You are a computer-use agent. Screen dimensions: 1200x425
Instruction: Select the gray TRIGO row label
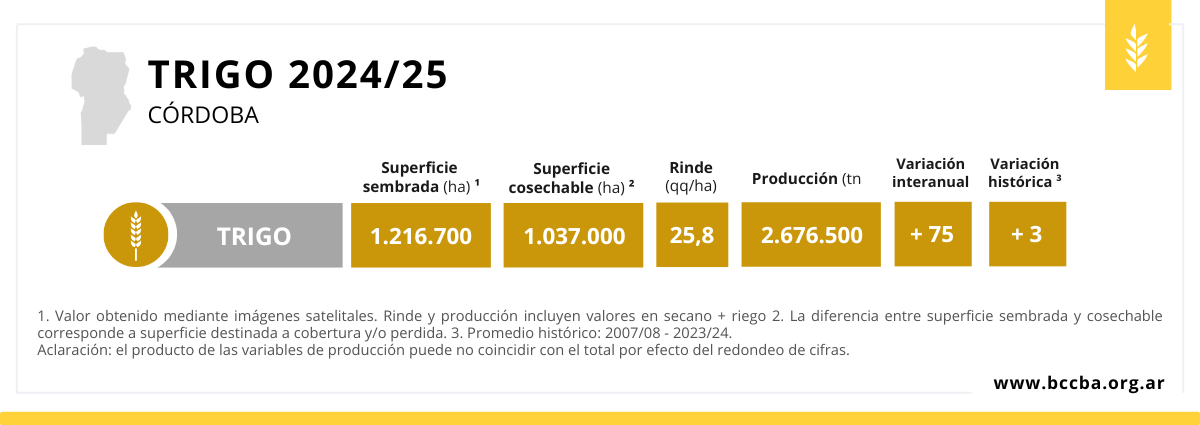(x=254, y=236)
